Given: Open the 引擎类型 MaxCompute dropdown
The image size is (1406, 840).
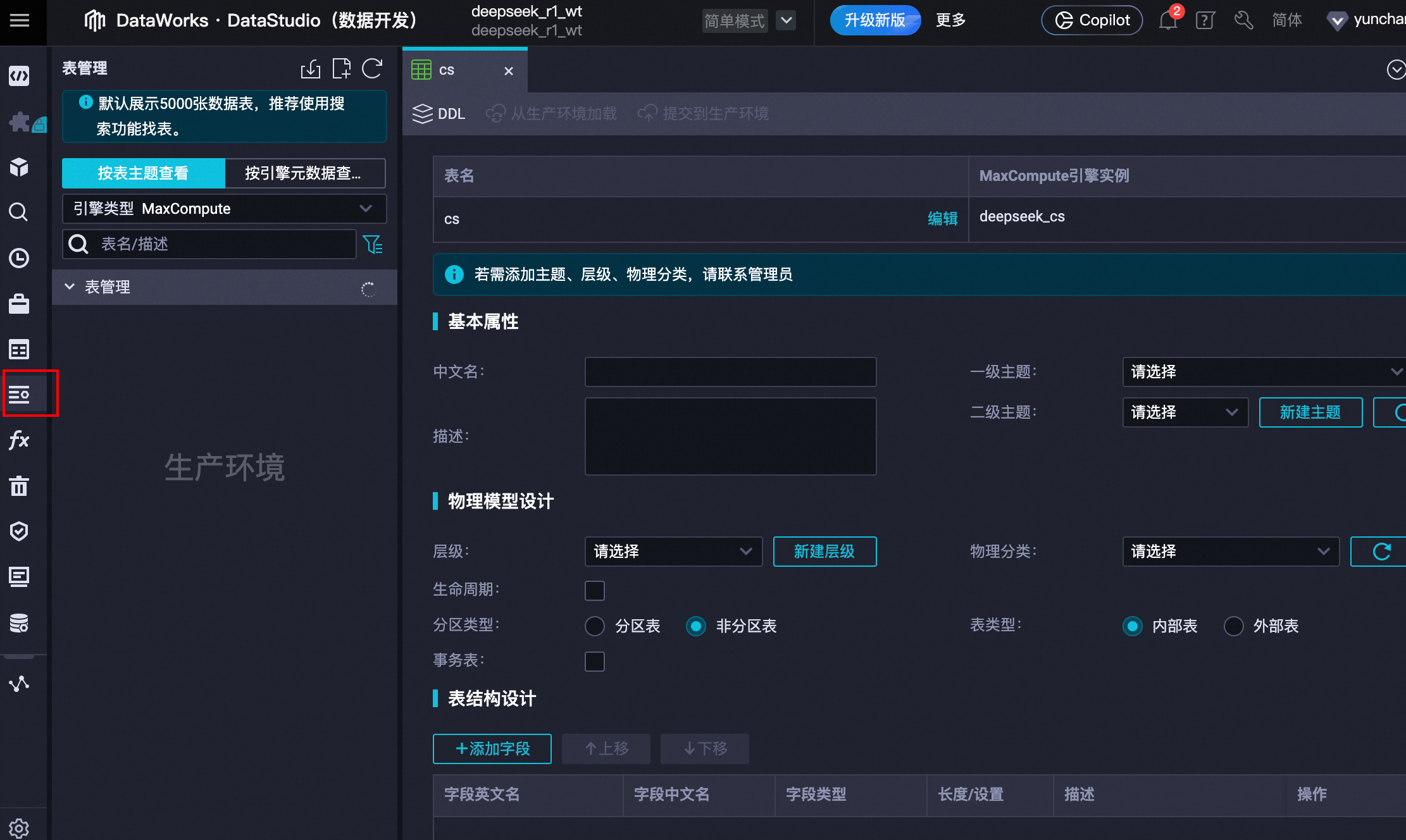Looking at the screenshot, I should pyautogui.click(x=224, y=209).
